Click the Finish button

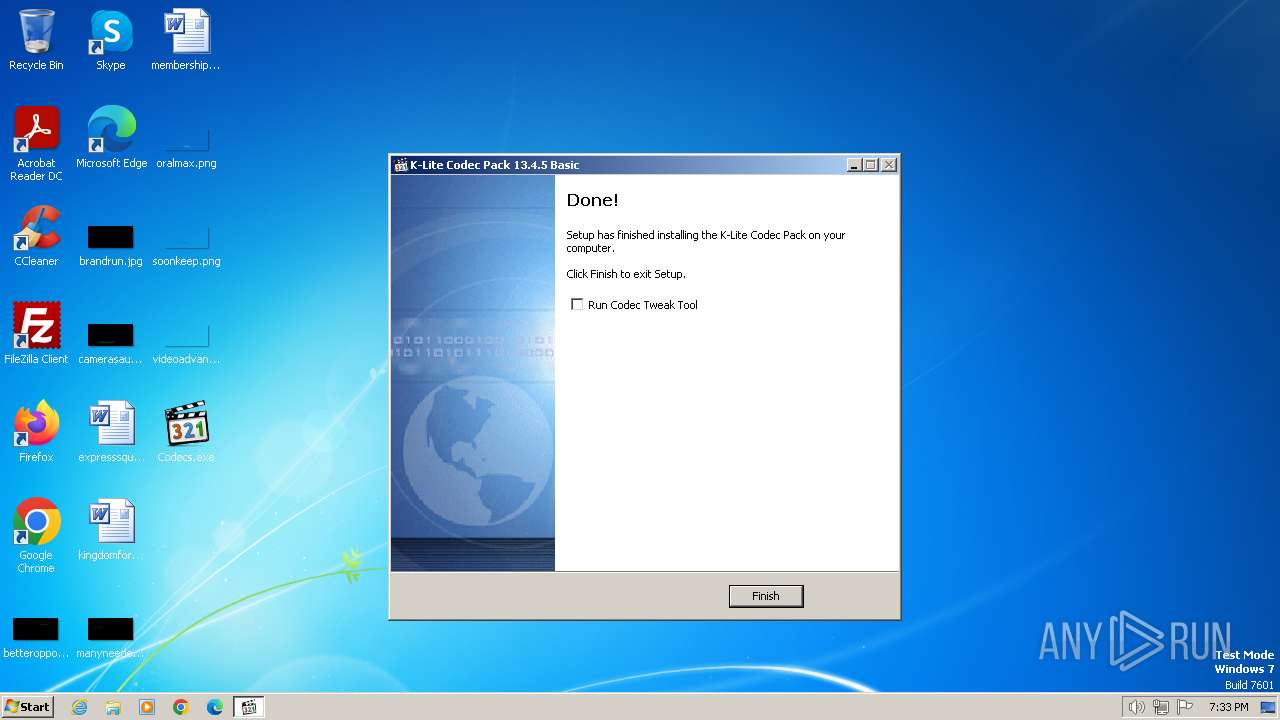tap(766, 596)
